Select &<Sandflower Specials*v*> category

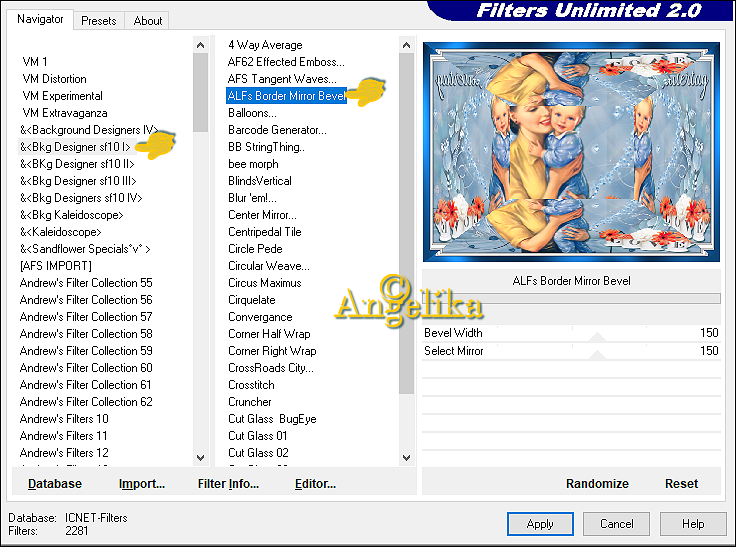tap(85, 249)
